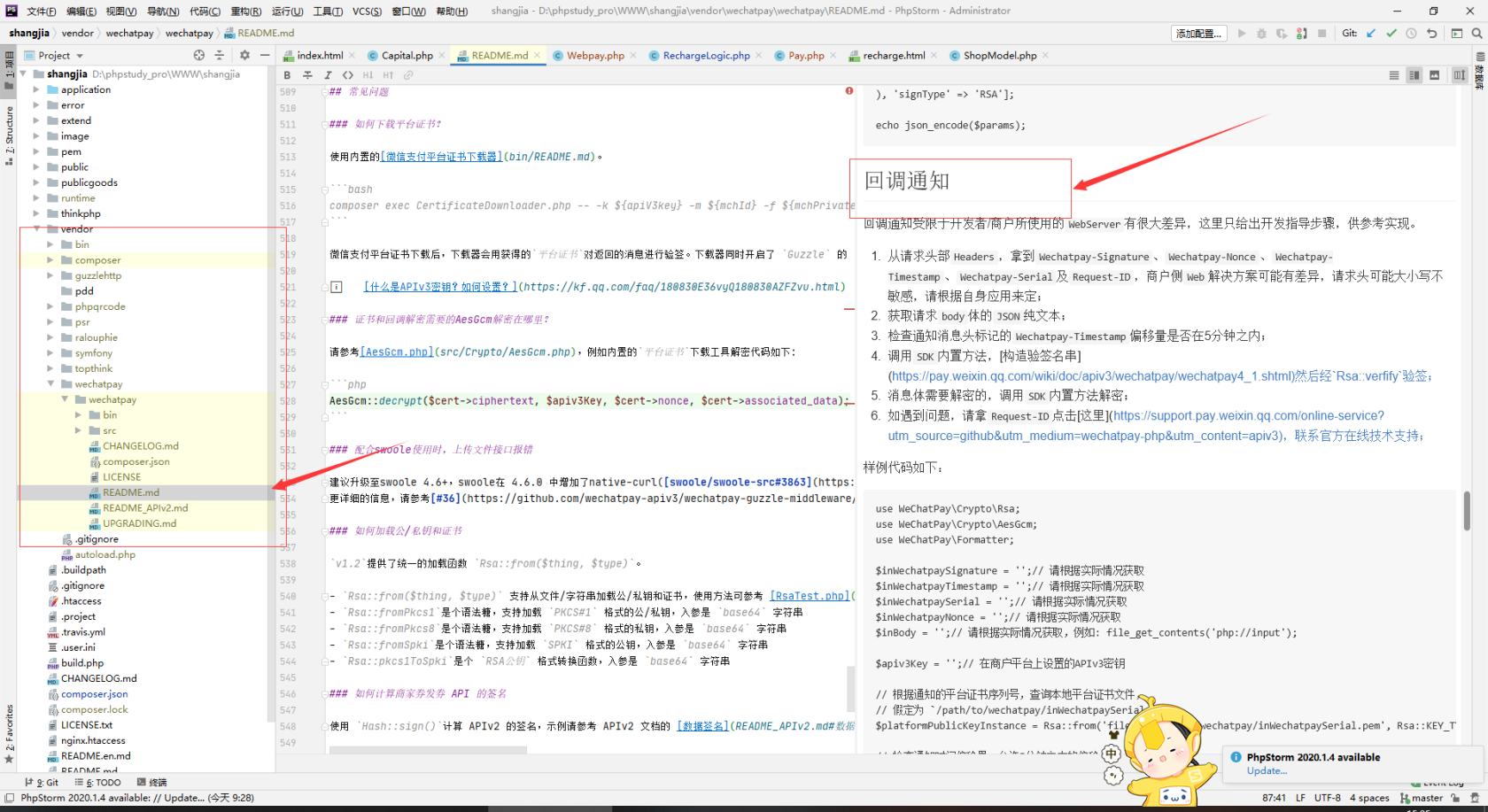Toggle the scroll-sync split layout button

[1460, 75]
